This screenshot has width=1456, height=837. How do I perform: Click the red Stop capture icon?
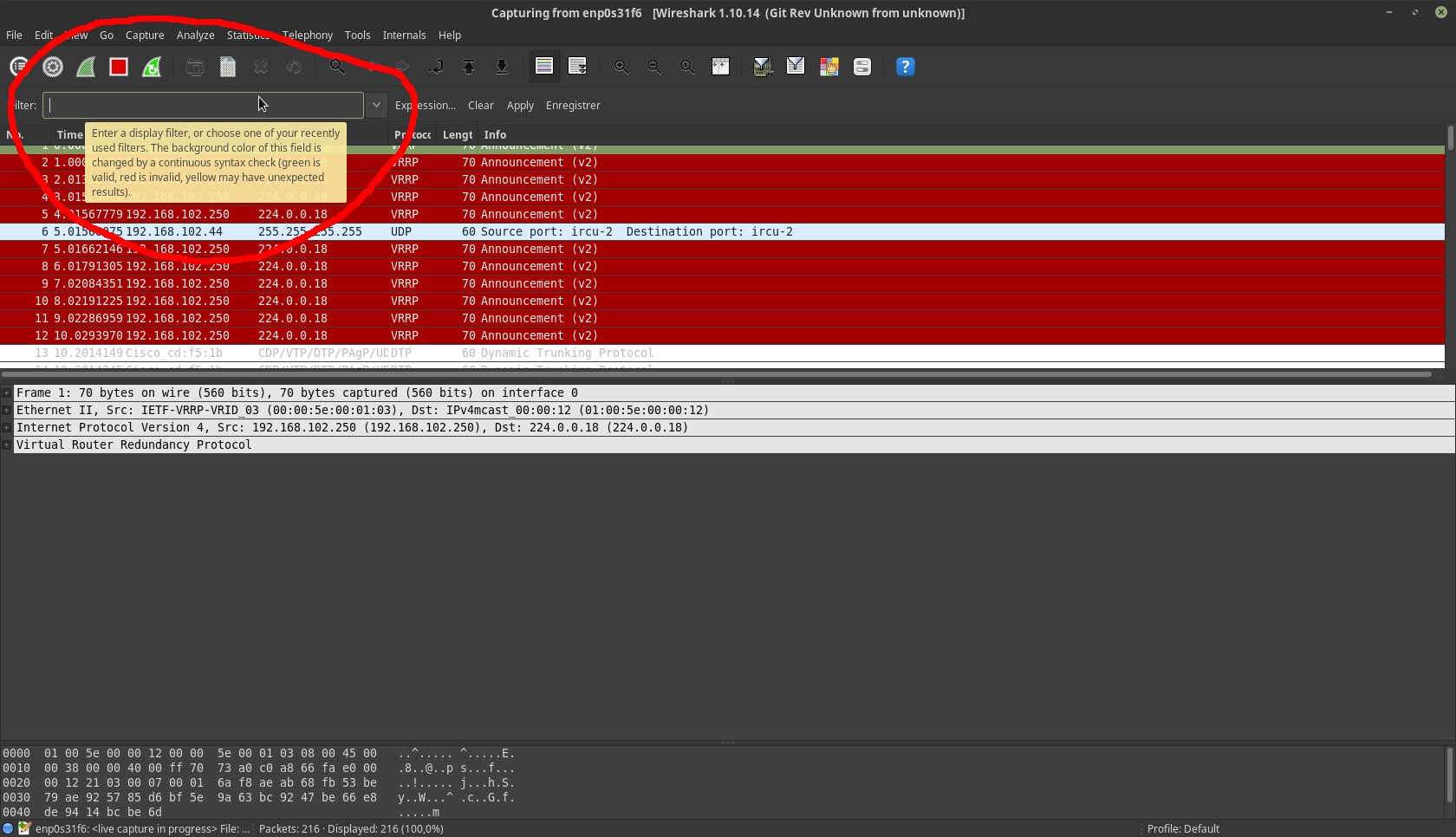119,67
